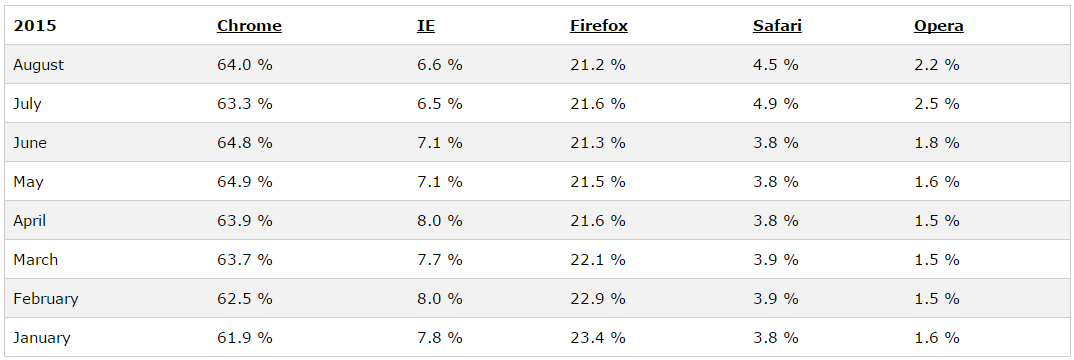
Task: Select the June row label
Action: click(x=29, y=143)
